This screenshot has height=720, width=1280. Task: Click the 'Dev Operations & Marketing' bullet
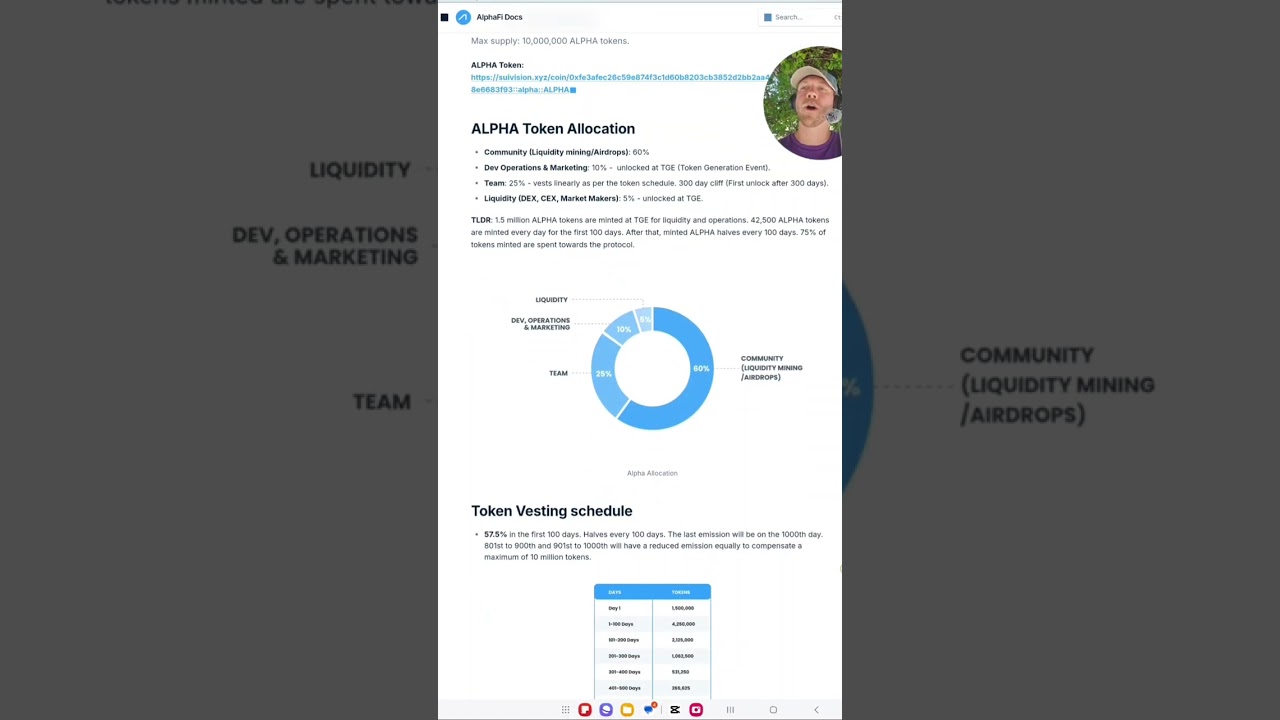[627, 168]
